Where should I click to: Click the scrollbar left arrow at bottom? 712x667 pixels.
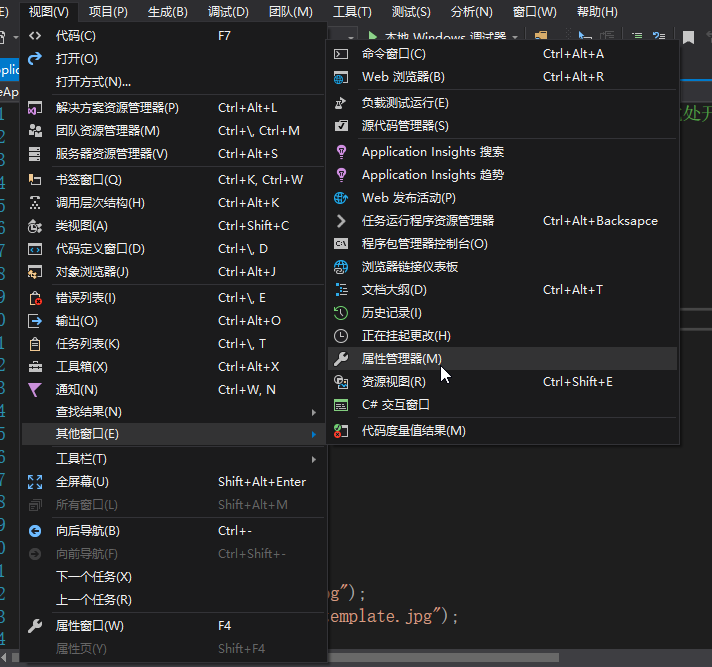click(x=4, y=657)
